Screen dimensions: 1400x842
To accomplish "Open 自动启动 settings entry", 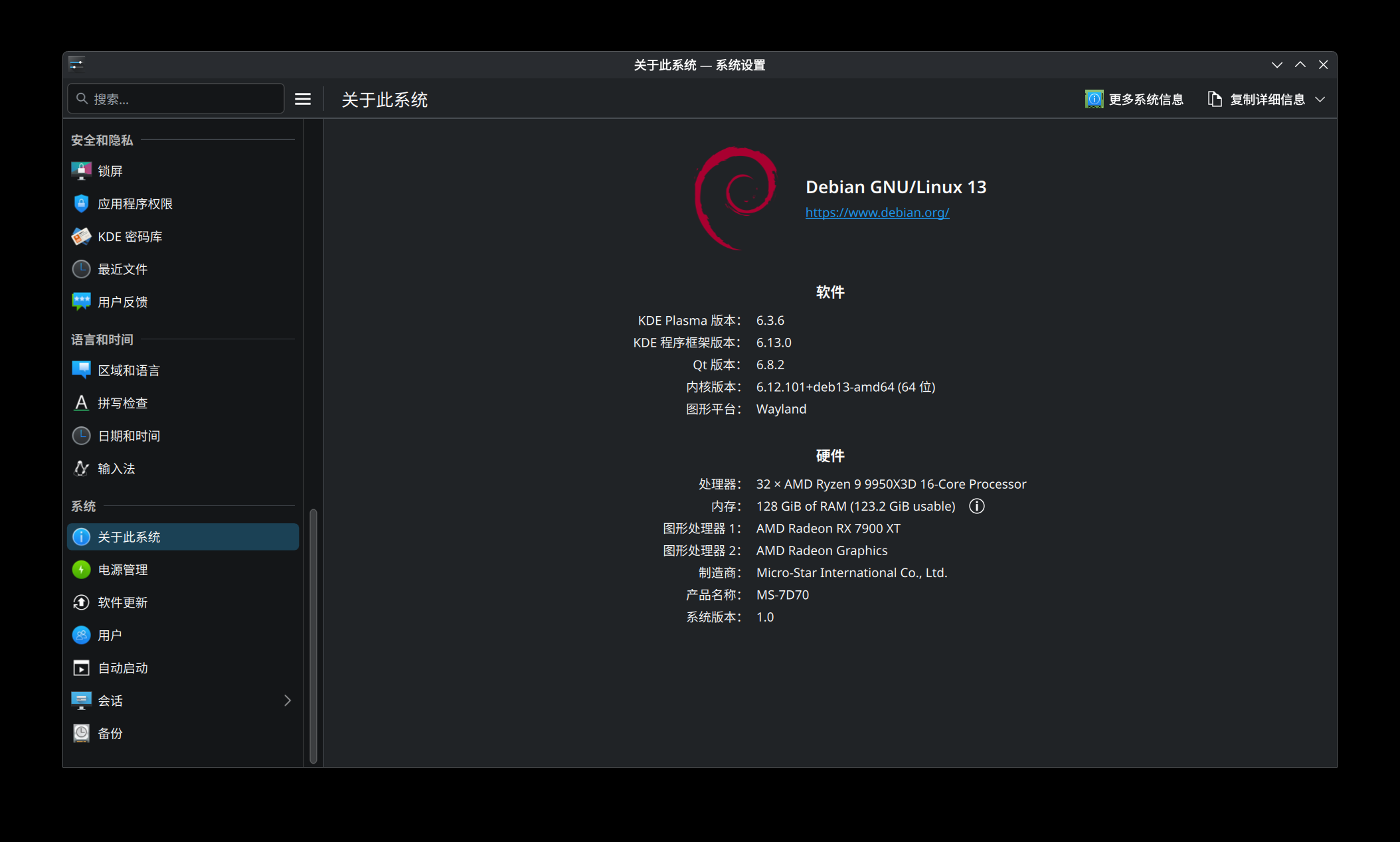I will tap(183, 668).
